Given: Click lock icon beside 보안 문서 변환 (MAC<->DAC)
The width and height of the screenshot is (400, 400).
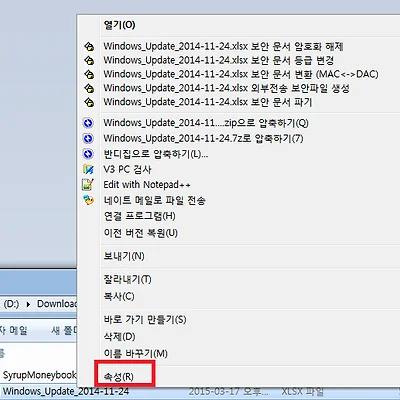Looking at the screenshot, I should (x=89, y=74).
